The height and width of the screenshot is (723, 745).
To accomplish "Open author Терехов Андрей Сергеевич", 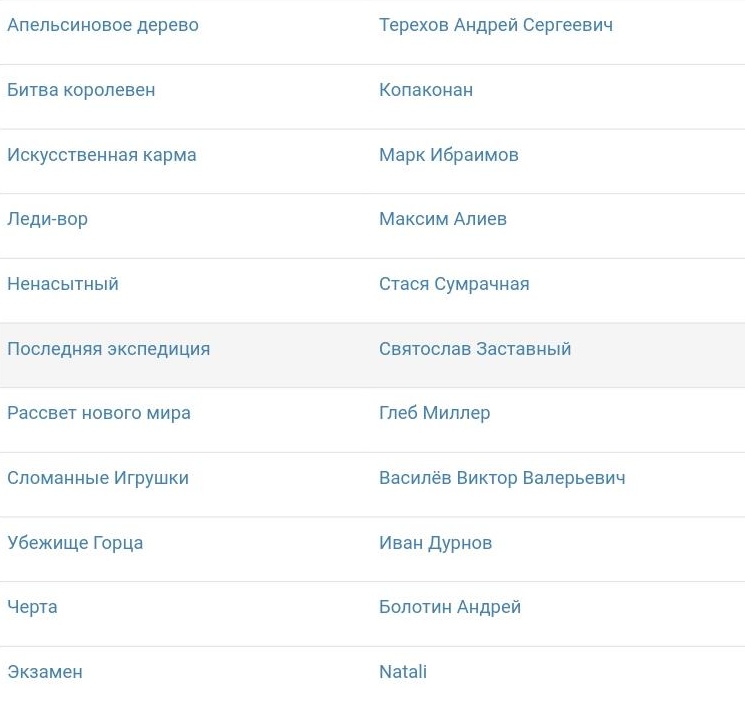I will [496, 25].
